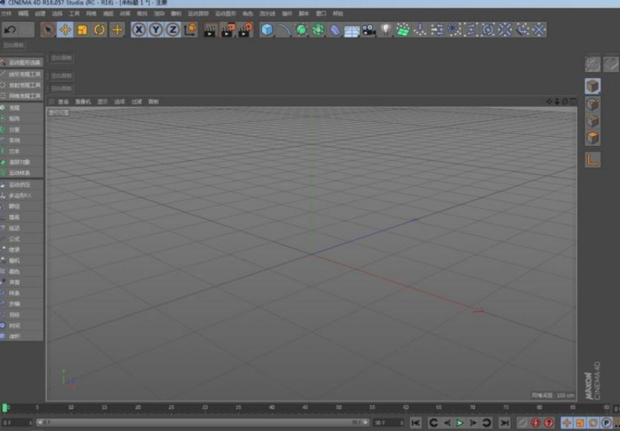Open the 帮助 (Help) menu

338,13
